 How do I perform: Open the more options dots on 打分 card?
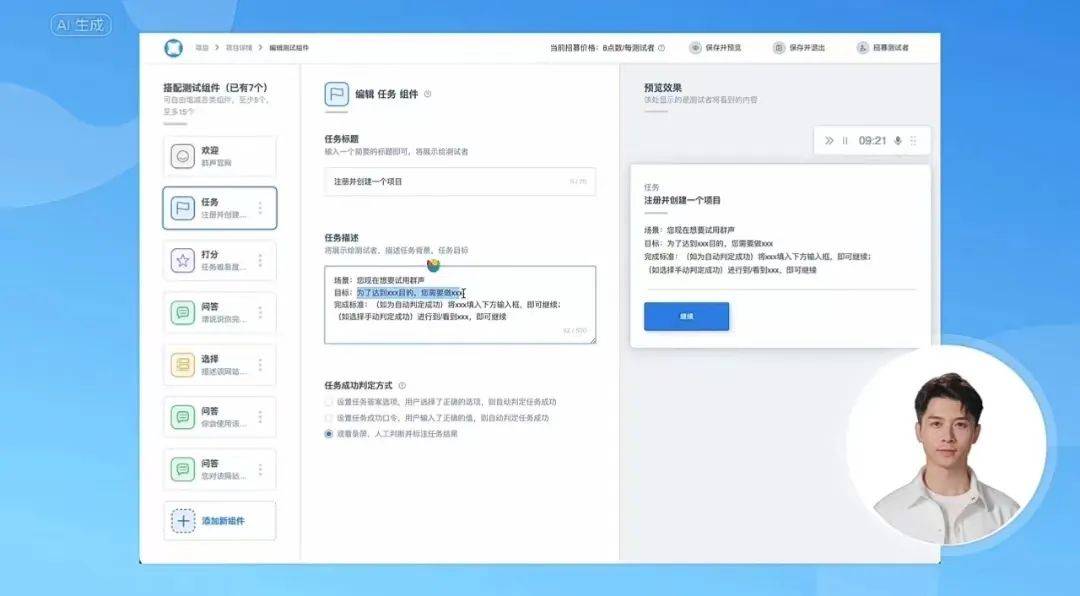(x=260, y=261)
